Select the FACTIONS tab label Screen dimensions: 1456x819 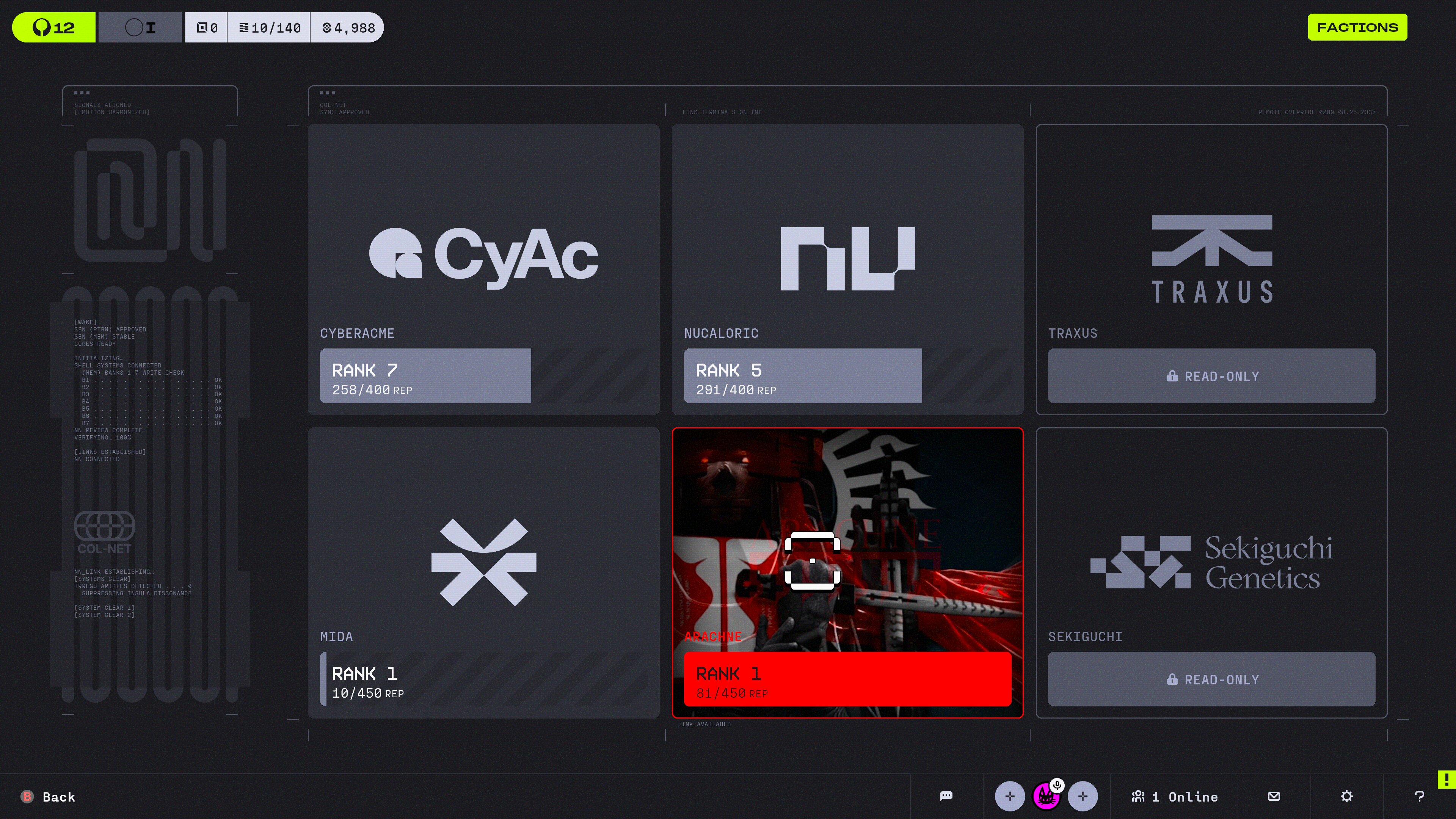pos(1357,27)
